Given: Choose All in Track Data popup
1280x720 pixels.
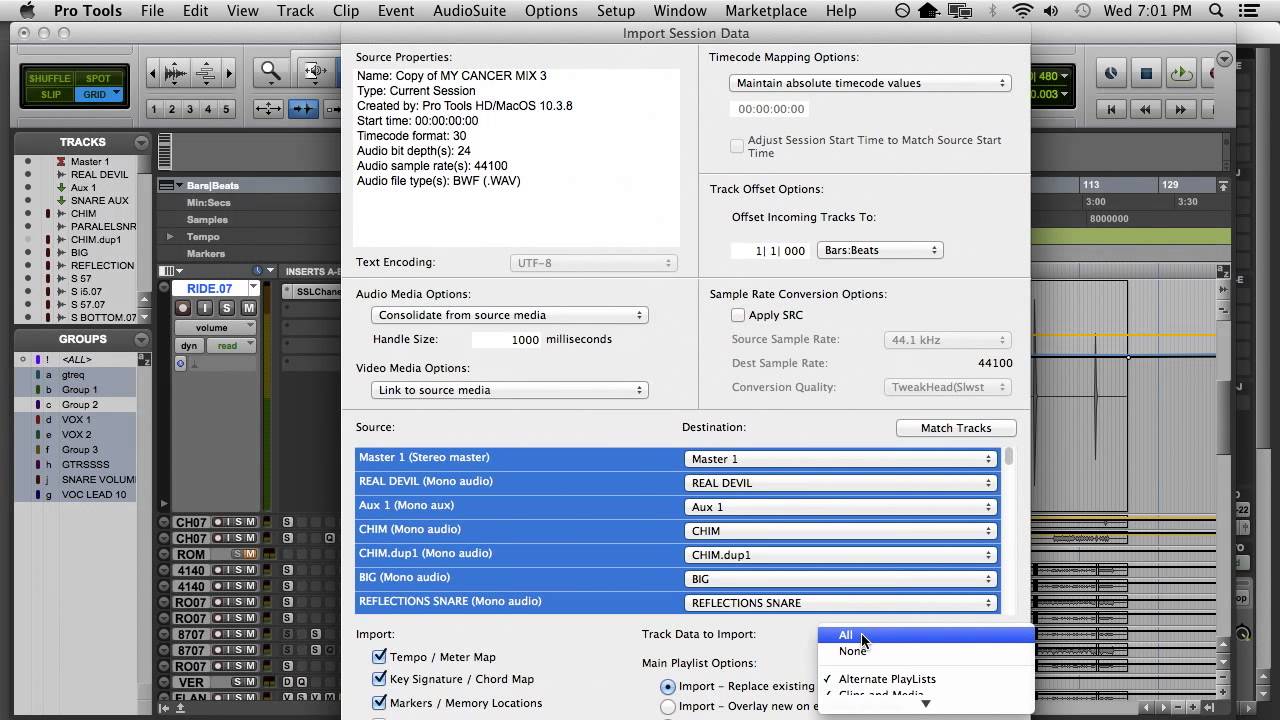Looking at the screenshot, I should [926, 635].
